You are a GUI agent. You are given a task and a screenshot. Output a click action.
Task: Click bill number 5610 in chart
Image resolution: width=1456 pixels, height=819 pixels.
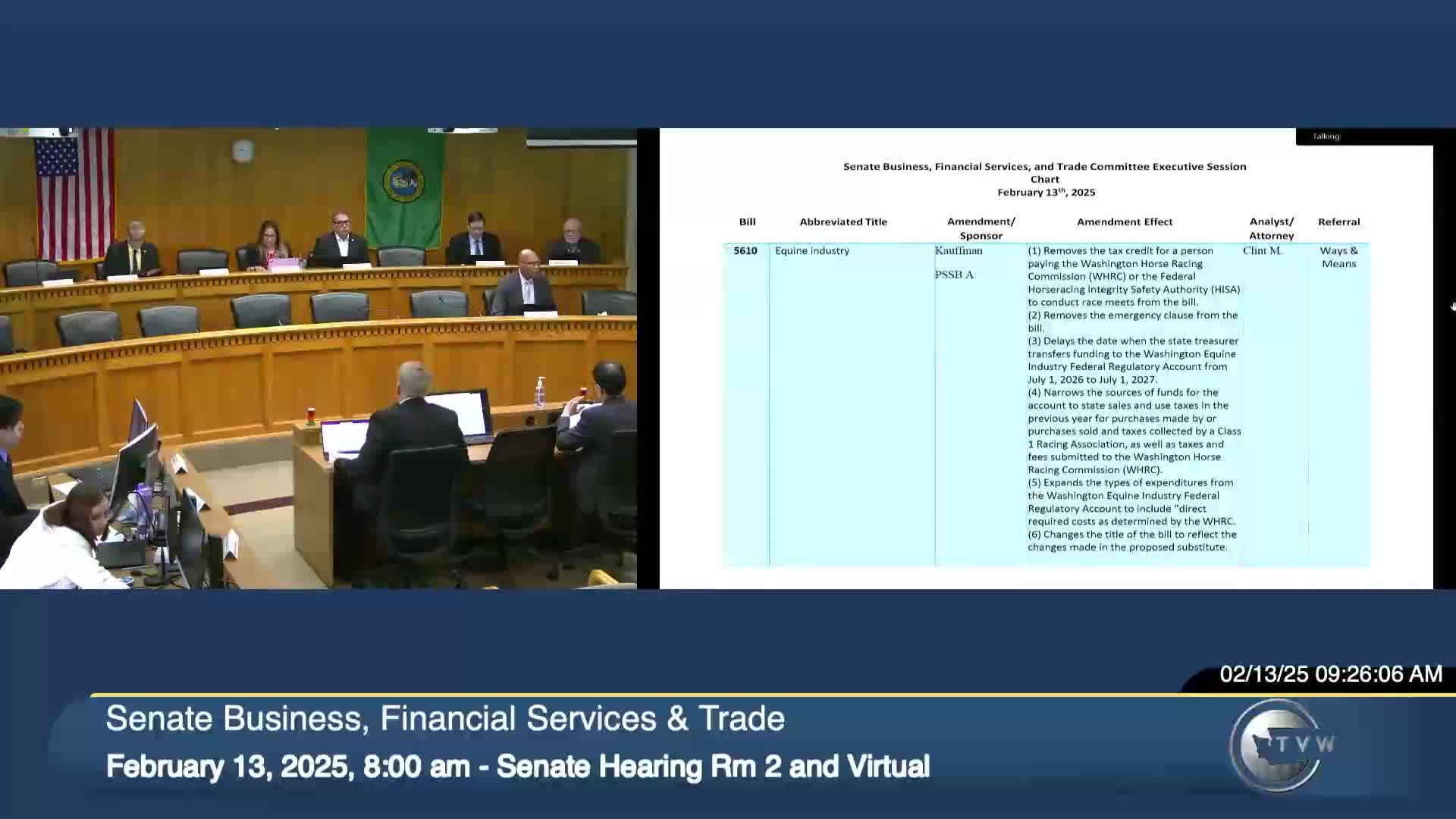[745, 250]
